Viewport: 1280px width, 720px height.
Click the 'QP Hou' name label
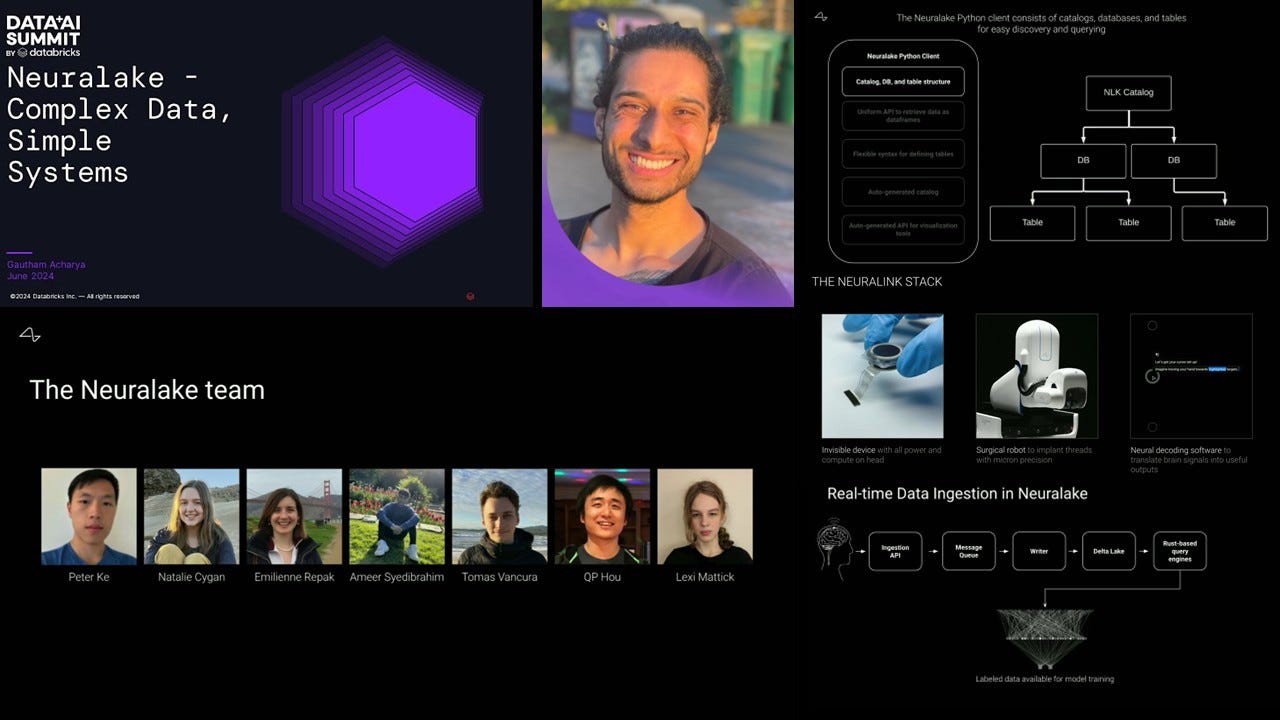[x=602, y=577]
